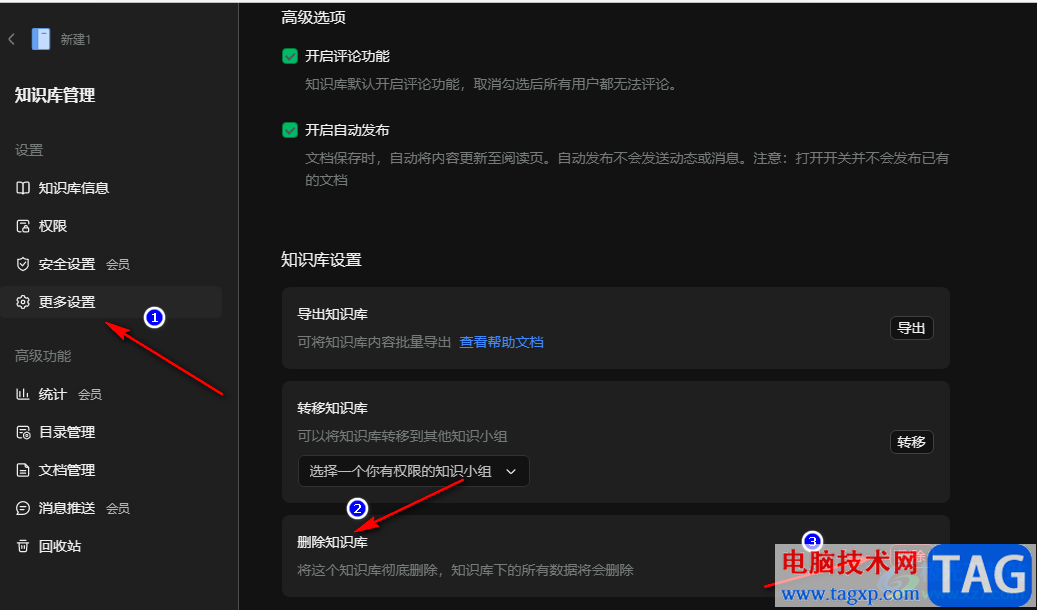
Task: Click the 知识库信息 book icon
Action: [x=23, y=189]
